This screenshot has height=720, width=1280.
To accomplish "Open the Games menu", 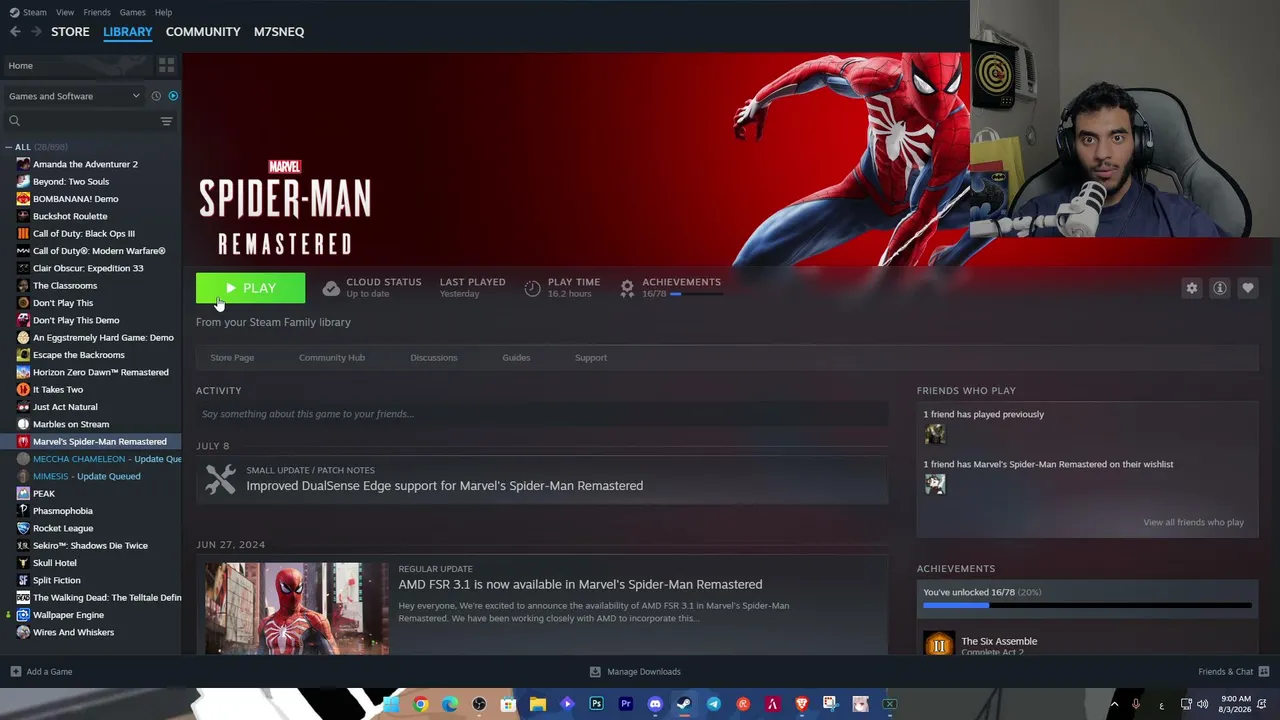I will click(x=132, y=12).
